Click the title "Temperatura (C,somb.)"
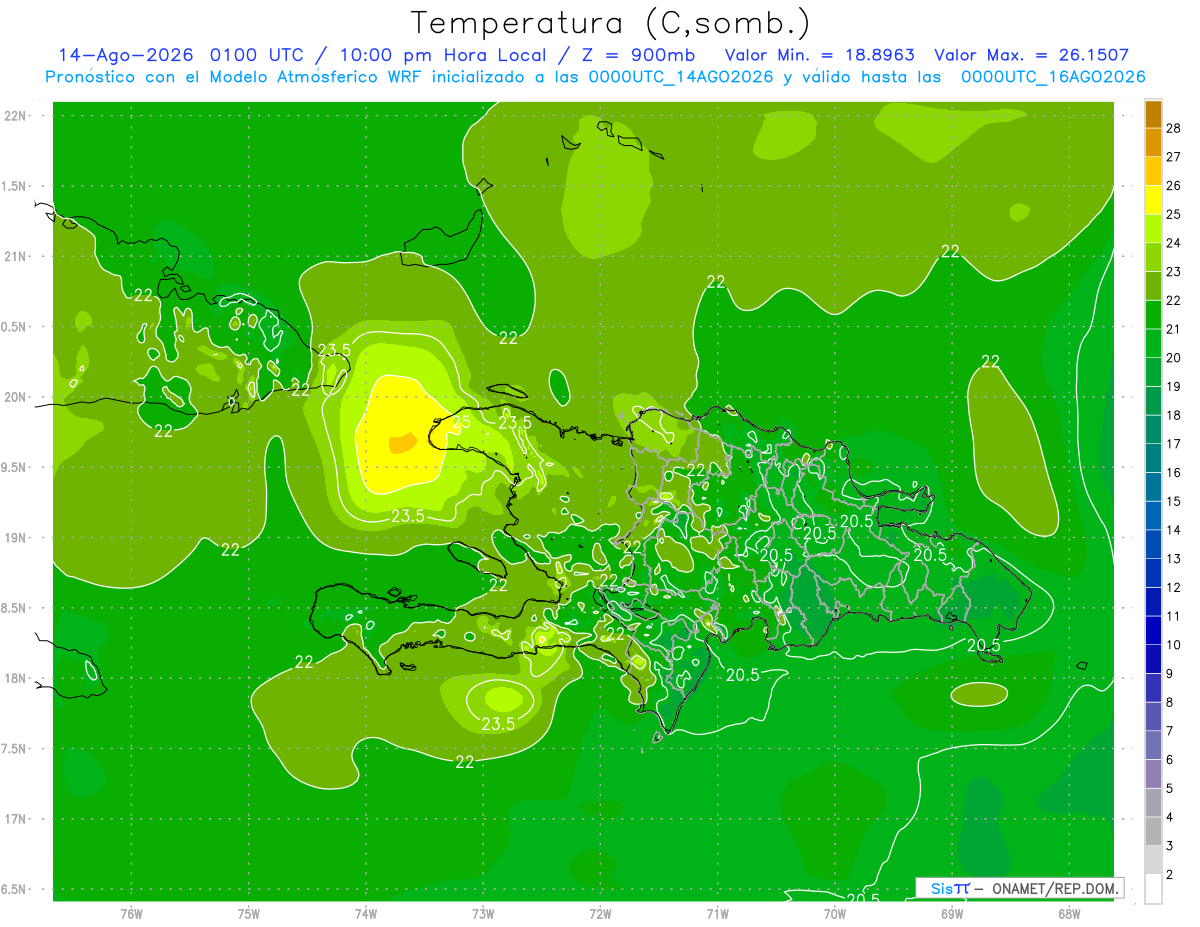The image size is (1200, 927). pos(611,23)
